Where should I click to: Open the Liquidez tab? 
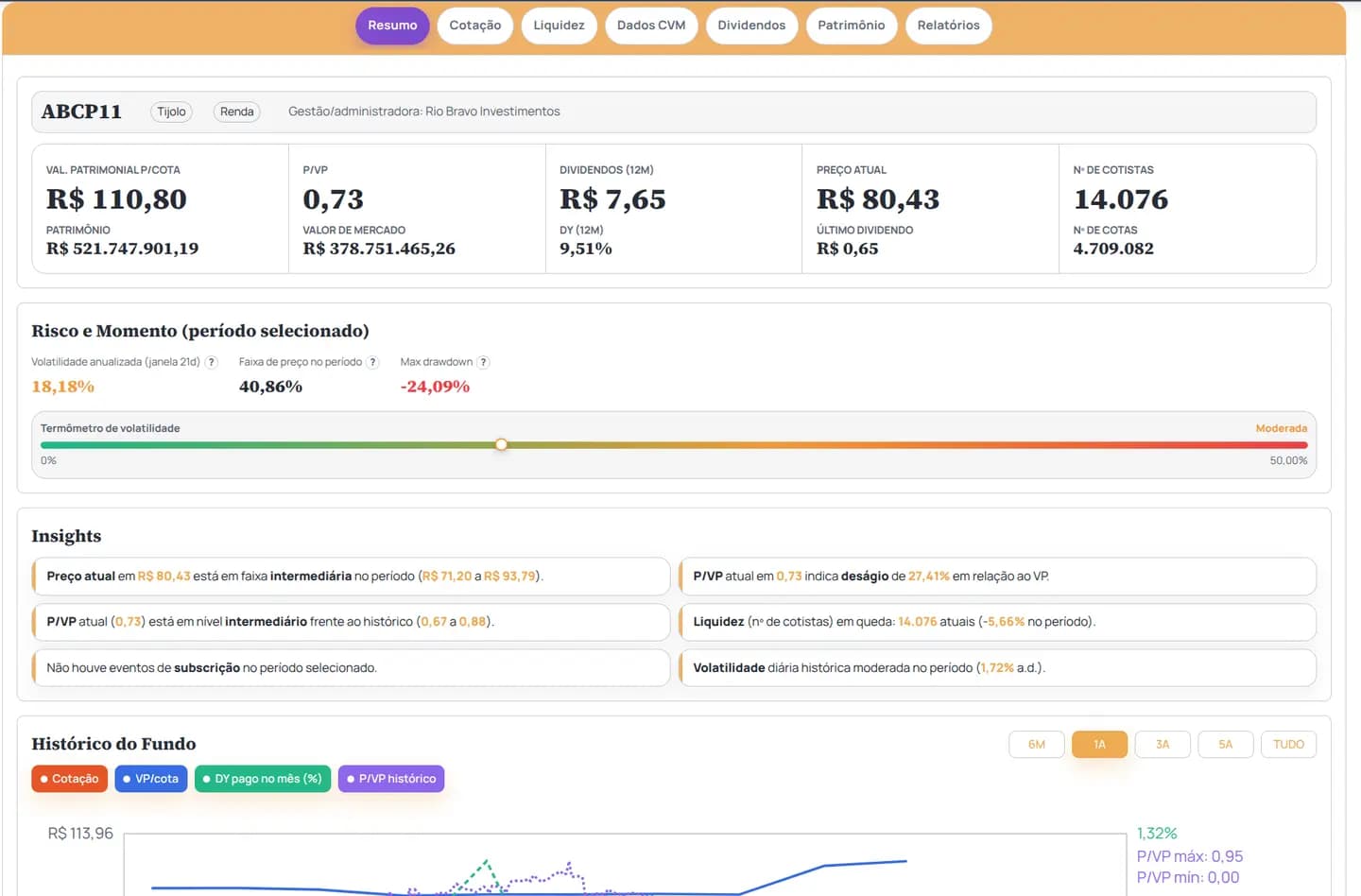coord(559,26)
